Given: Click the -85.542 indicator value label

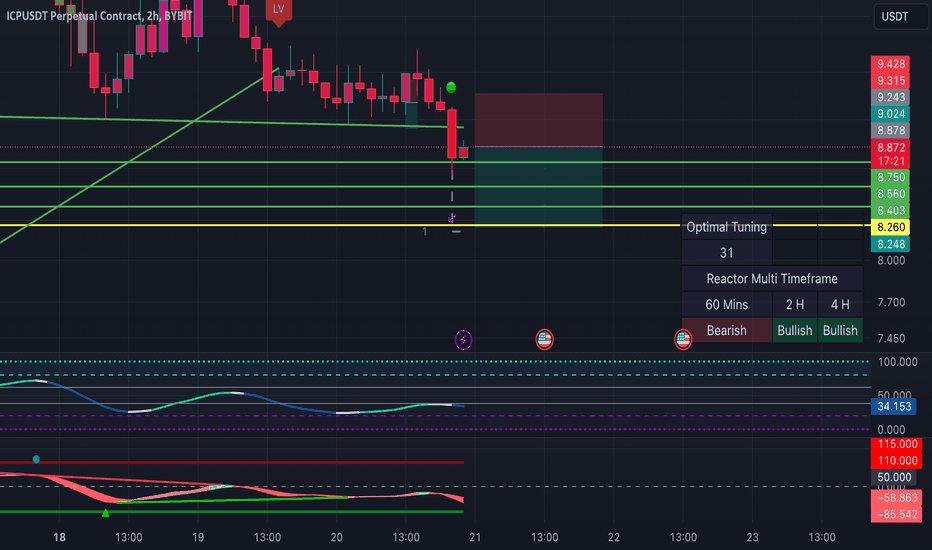Looking at the screenshot, I should tap(896, 515).
